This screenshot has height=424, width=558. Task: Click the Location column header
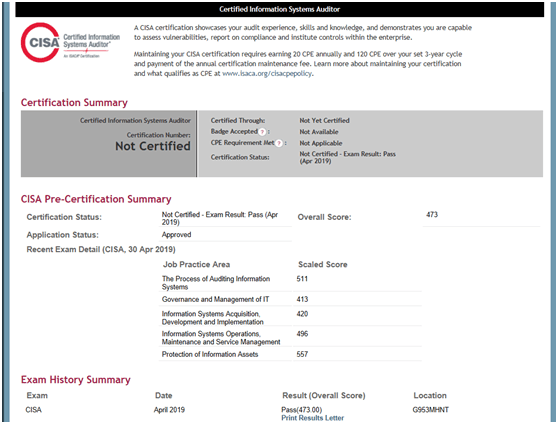point(430,396)
